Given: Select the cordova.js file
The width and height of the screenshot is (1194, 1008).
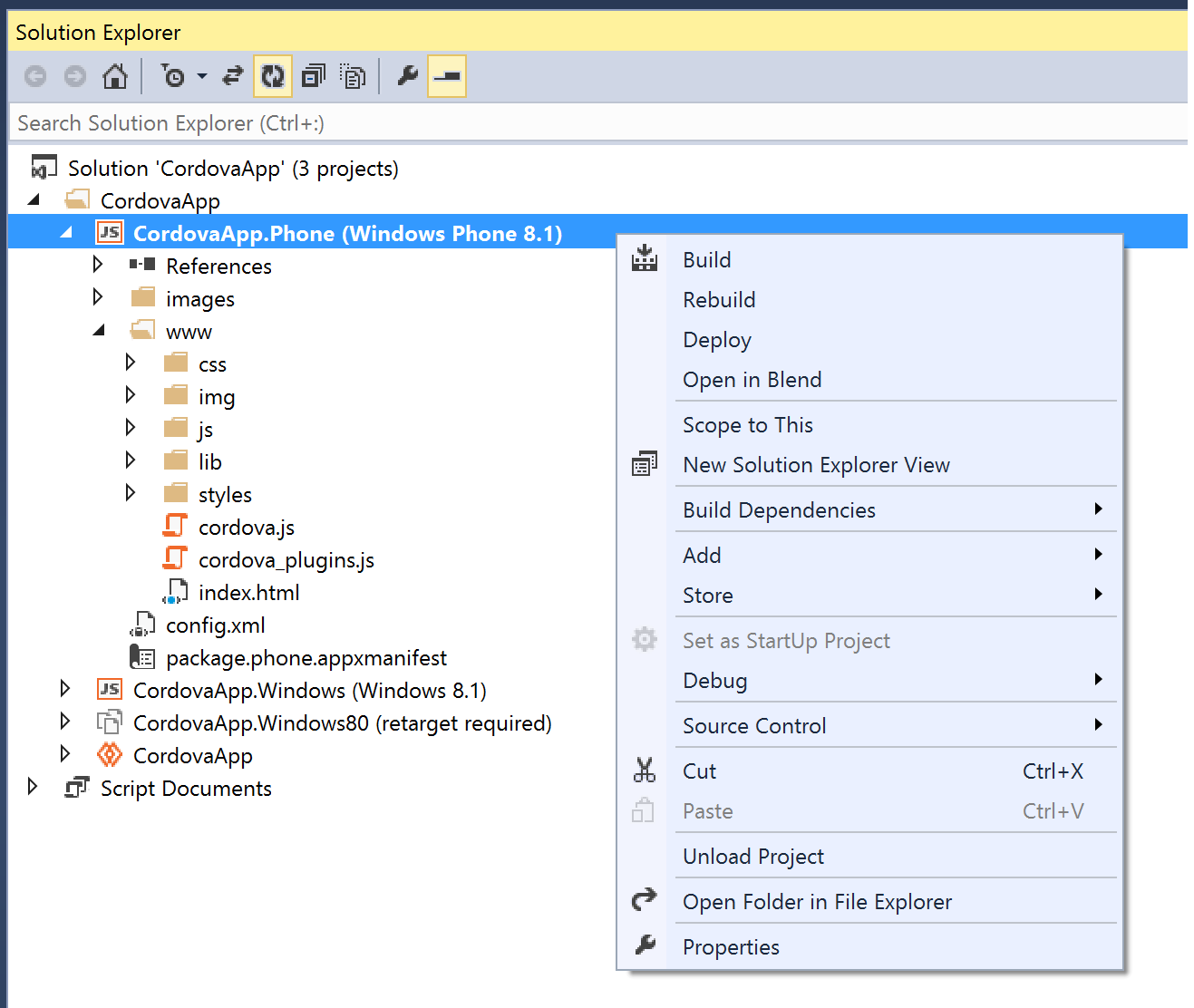Looking at the screenshot, I should pyautogui.click(x=247, y=528).
